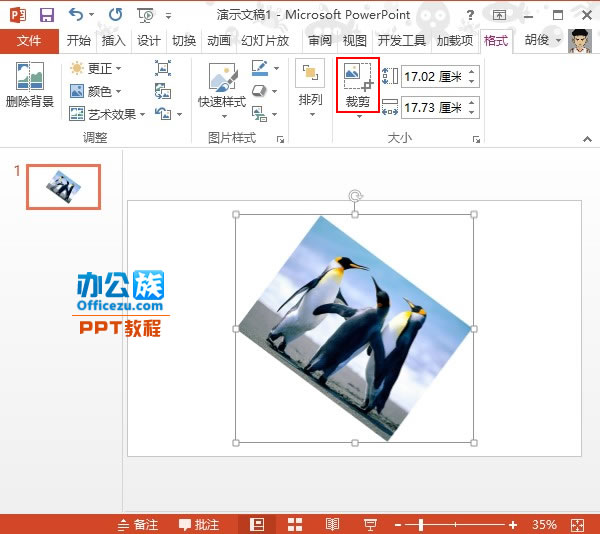This screenshot has height=534, width=600.
Task: Click the picture effects icon
Action: pyautogui.click(x=260, y=91)
